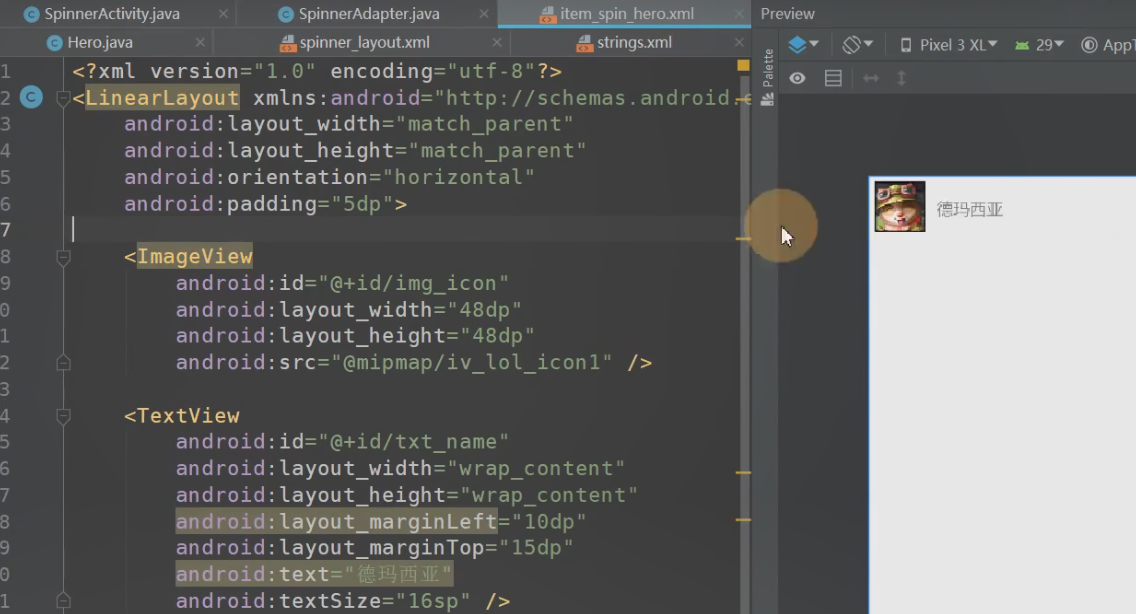Select the hero image in layout preview
The width and height of the screenshot is (1136, 614).
(x=900, y=206)
